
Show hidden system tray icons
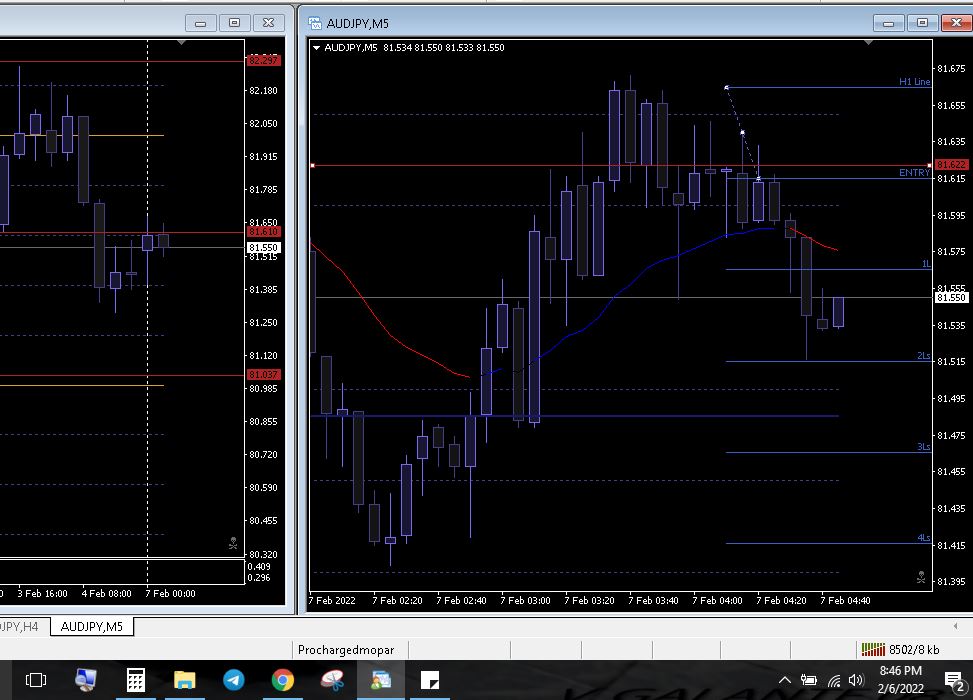pos(784,681)
